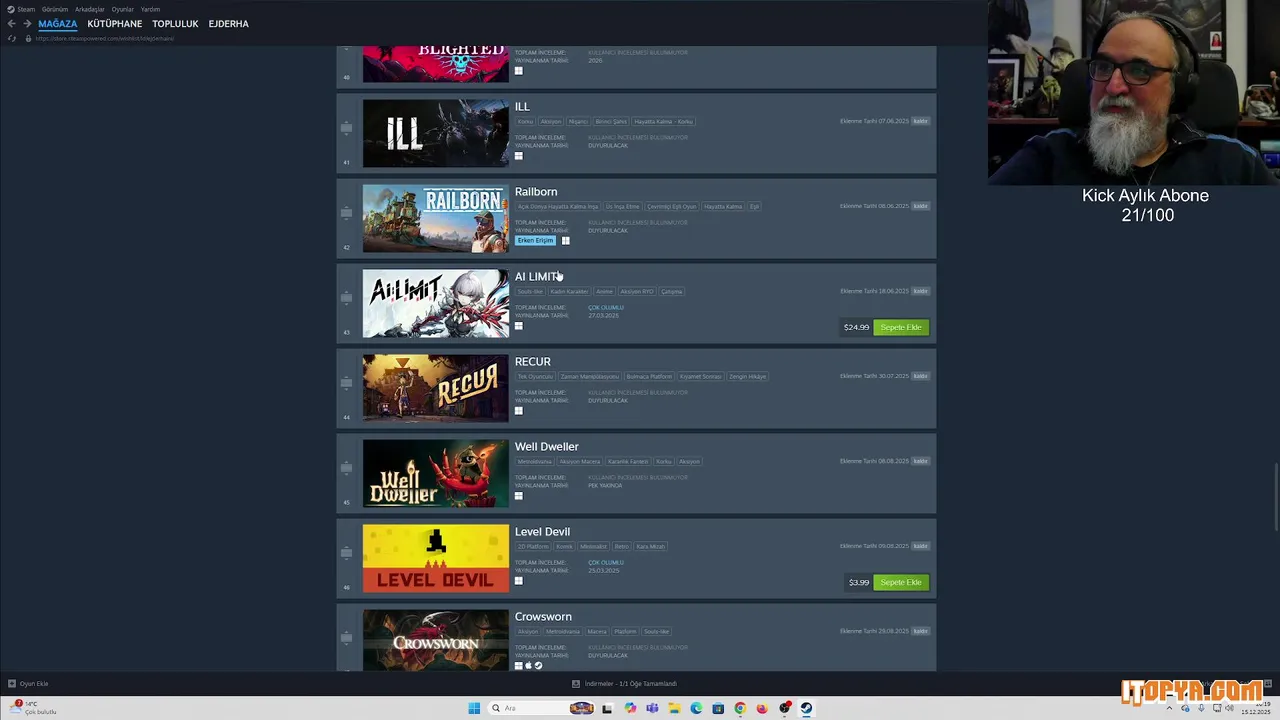This screenshot has height=720, width=1280.
Task: Open the ILL capsule image
Action: (435, 133)
